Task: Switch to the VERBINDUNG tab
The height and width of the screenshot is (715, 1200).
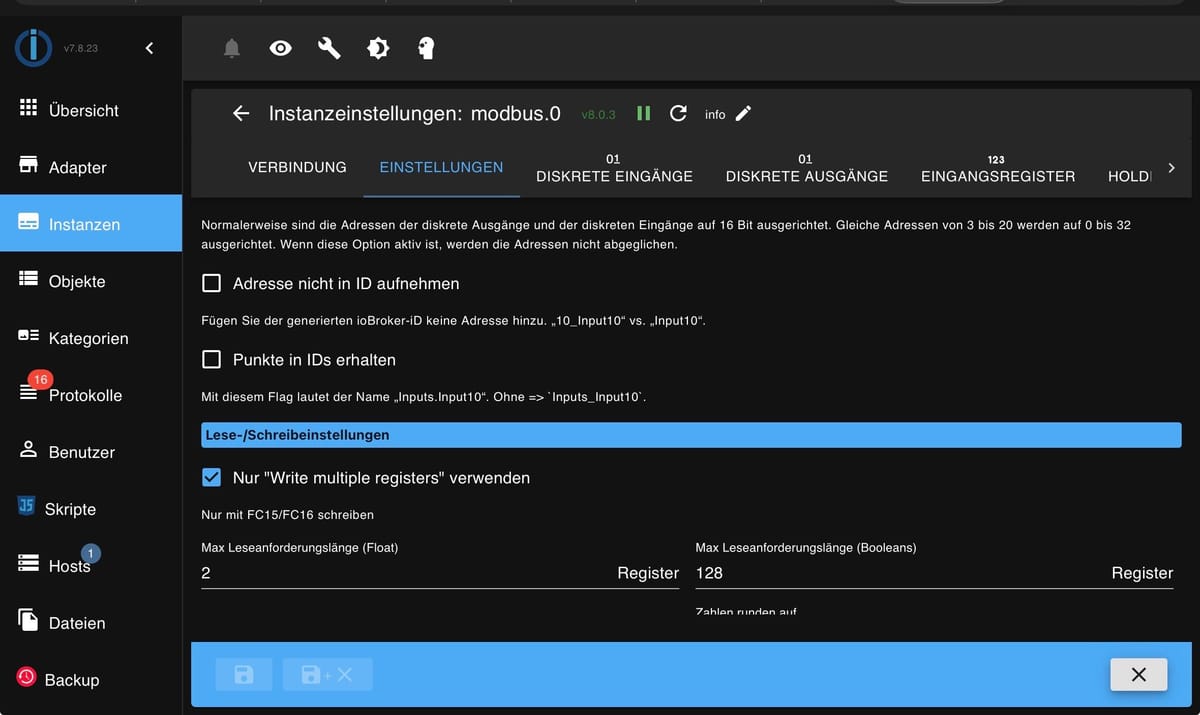Action: pyautogui.click(x=297, y=167)
